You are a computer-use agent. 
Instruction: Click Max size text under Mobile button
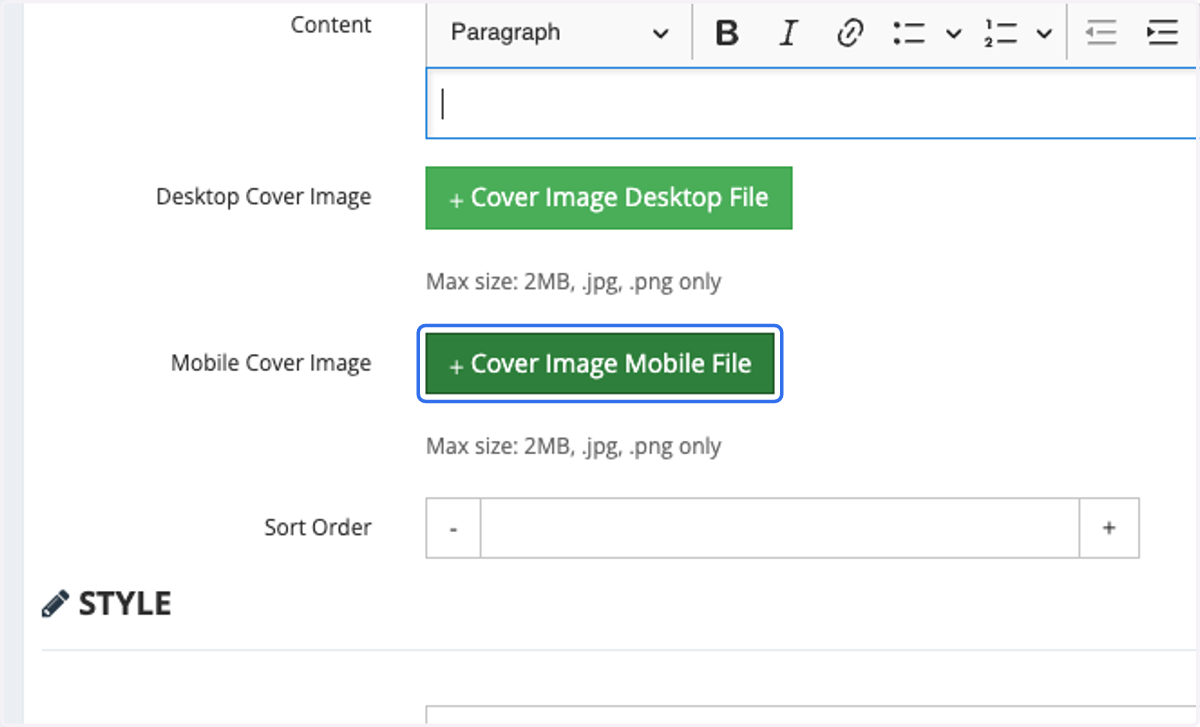[573, 446]
